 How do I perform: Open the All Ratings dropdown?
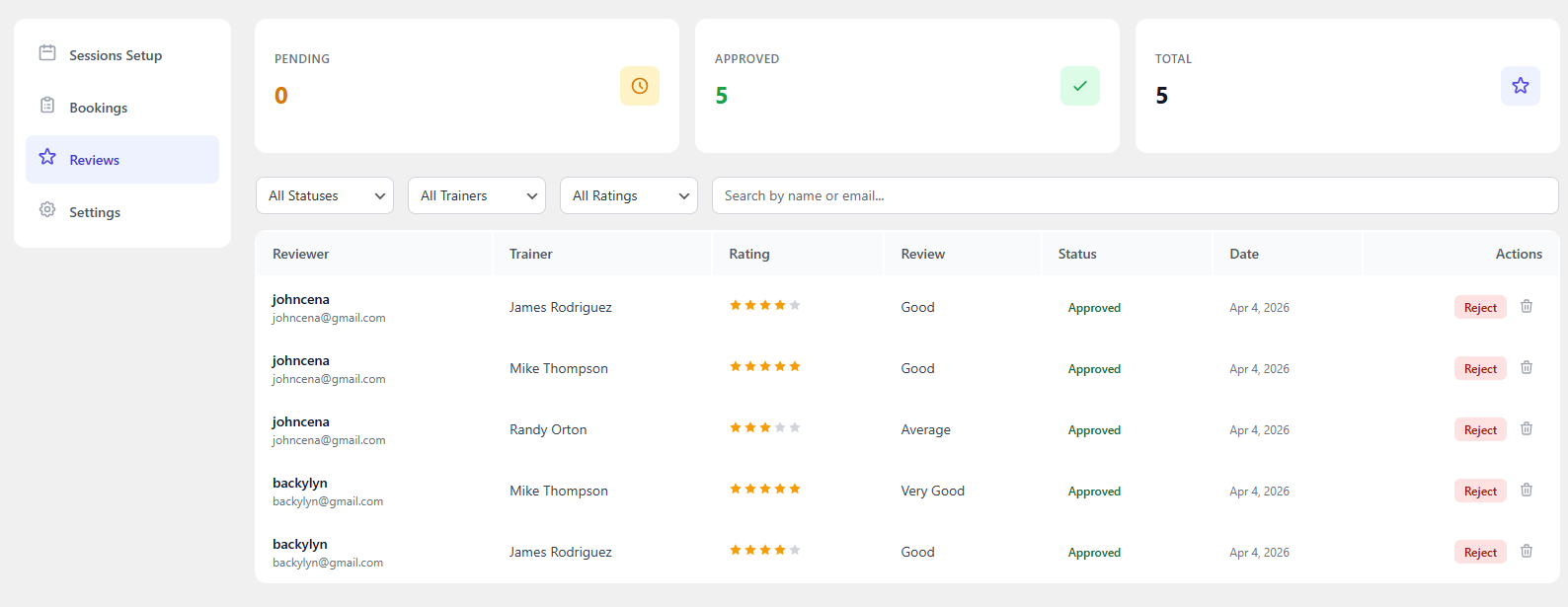(629, 195)
